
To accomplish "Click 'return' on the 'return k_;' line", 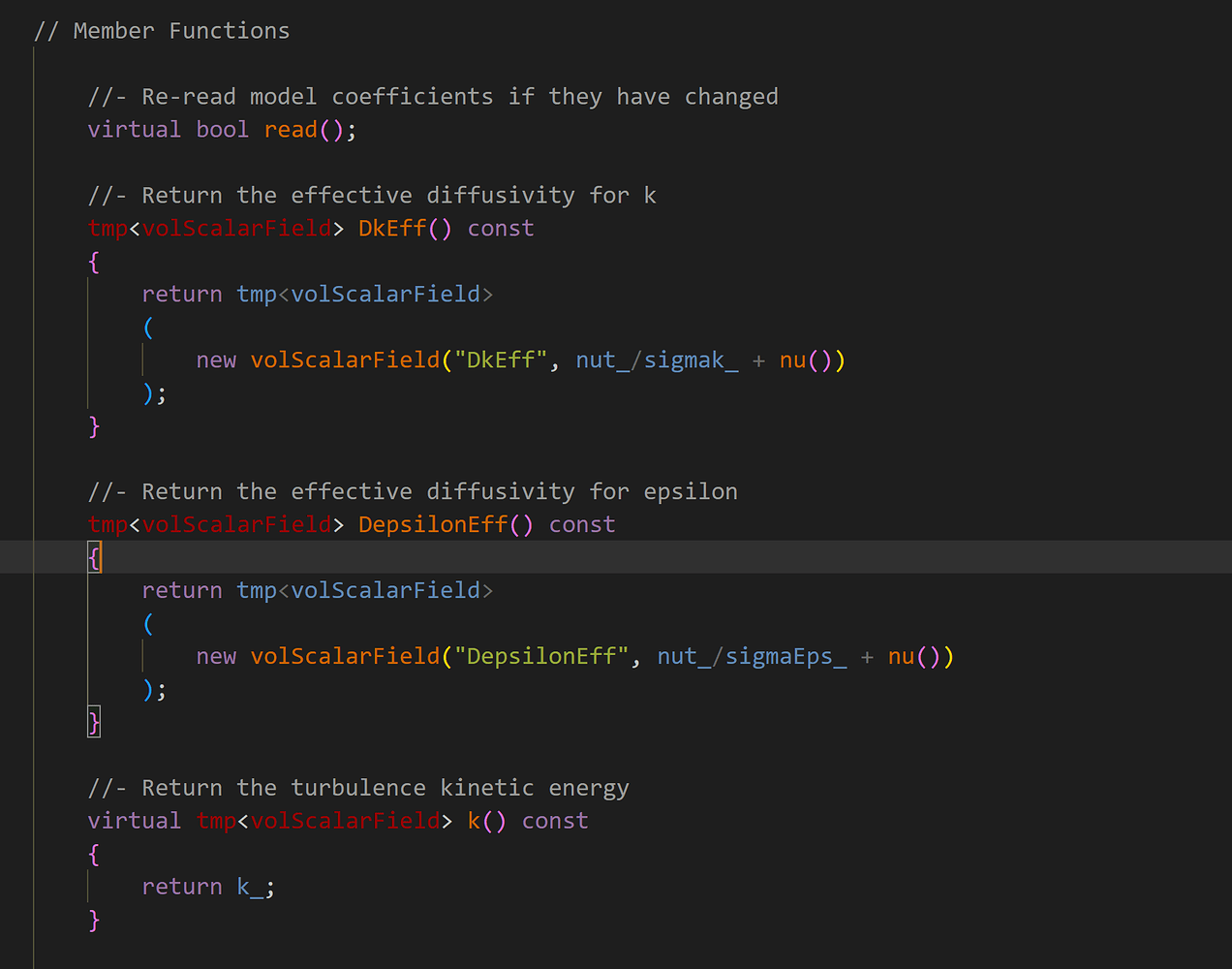I will point(182,888).
